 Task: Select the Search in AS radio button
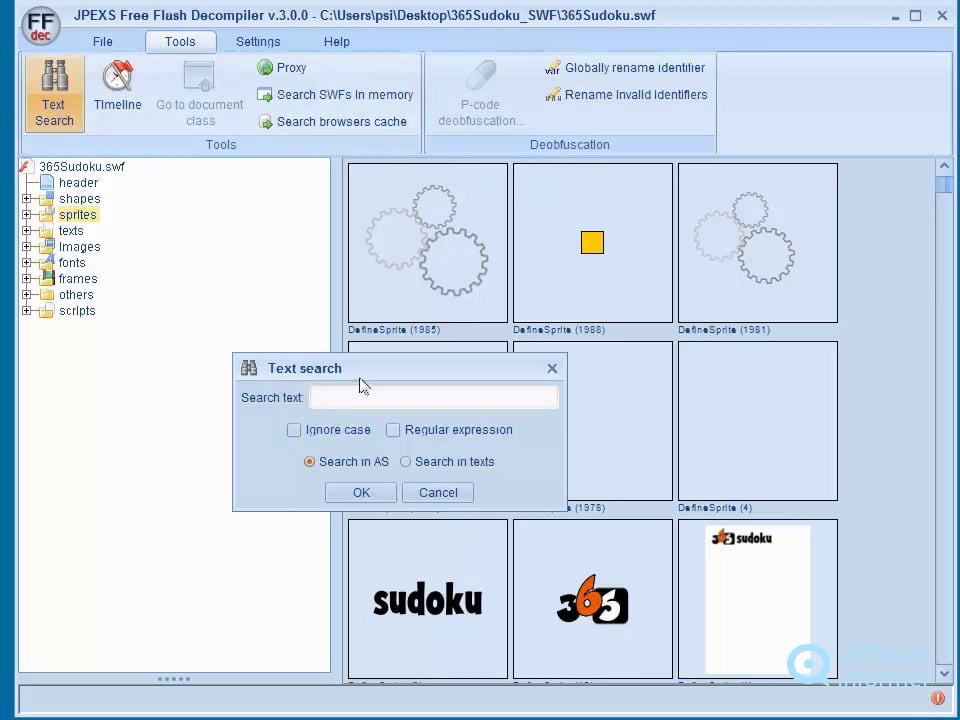coord(309,462)
